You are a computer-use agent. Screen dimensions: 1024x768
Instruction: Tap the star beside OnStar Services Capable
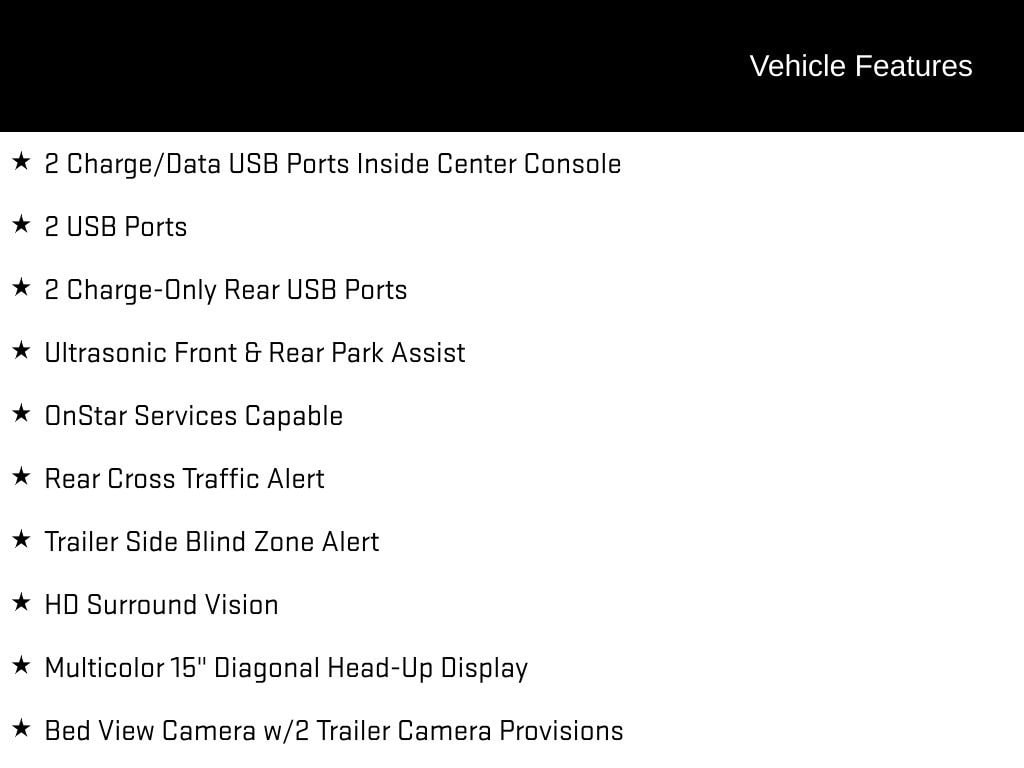click(x=21, y=413)
